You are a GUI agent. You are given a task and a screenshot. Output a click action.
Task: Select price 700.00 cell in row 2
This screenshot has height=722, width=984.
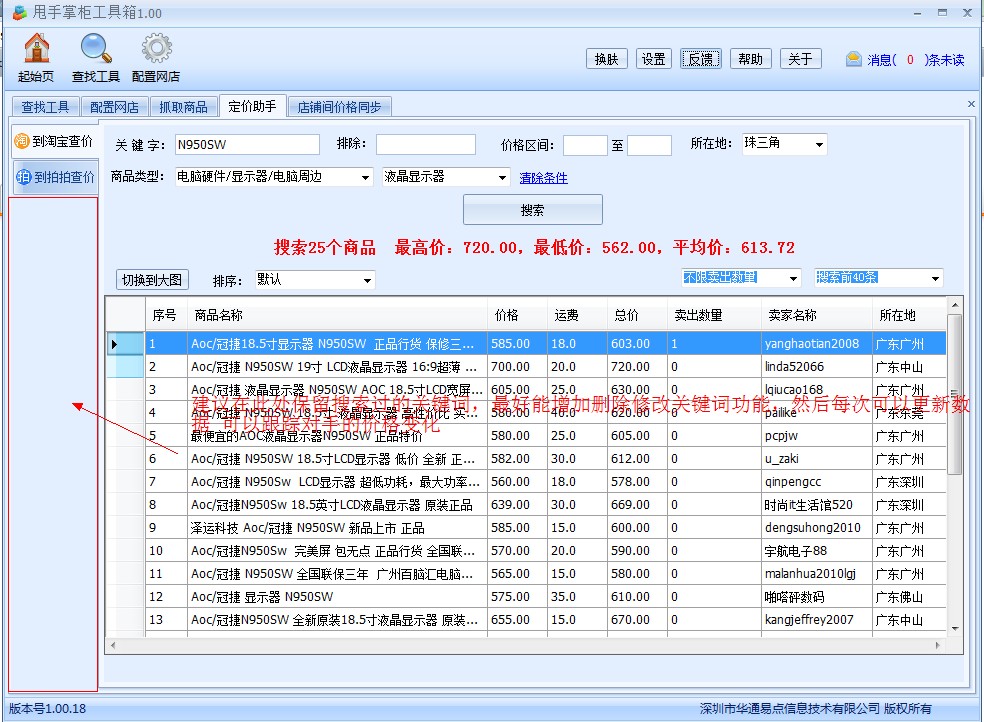517,366
